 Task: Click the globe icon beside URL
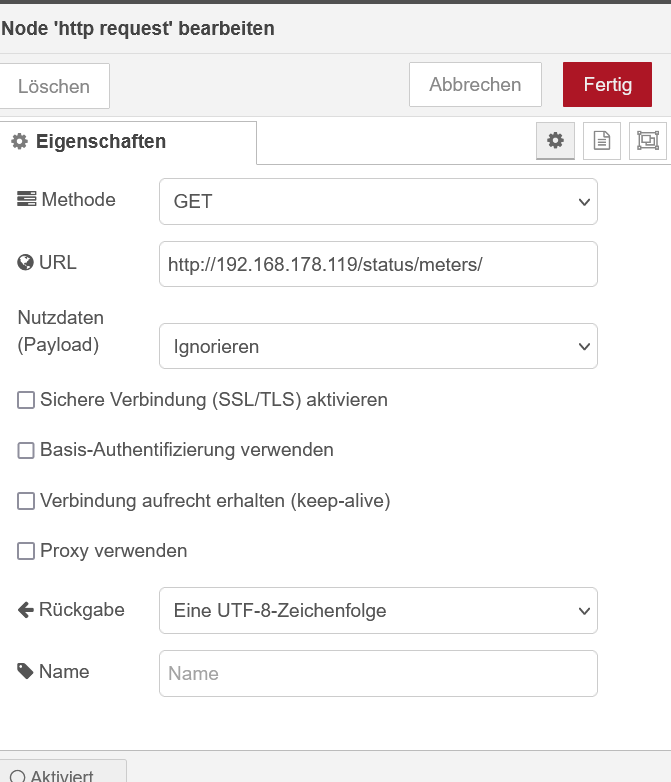point(26,264)
